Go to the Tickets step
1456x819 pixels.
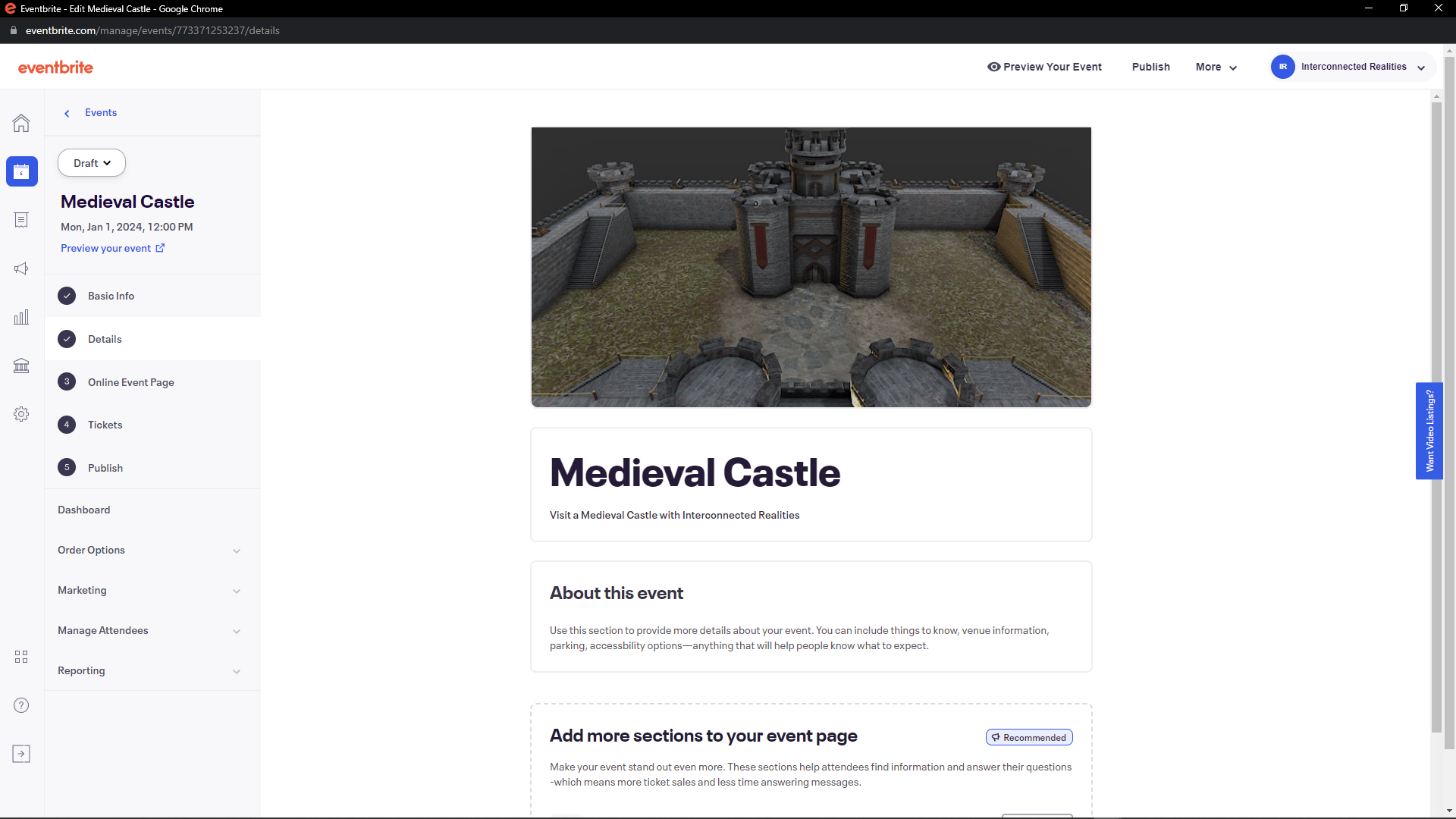(x=105, y=425)
